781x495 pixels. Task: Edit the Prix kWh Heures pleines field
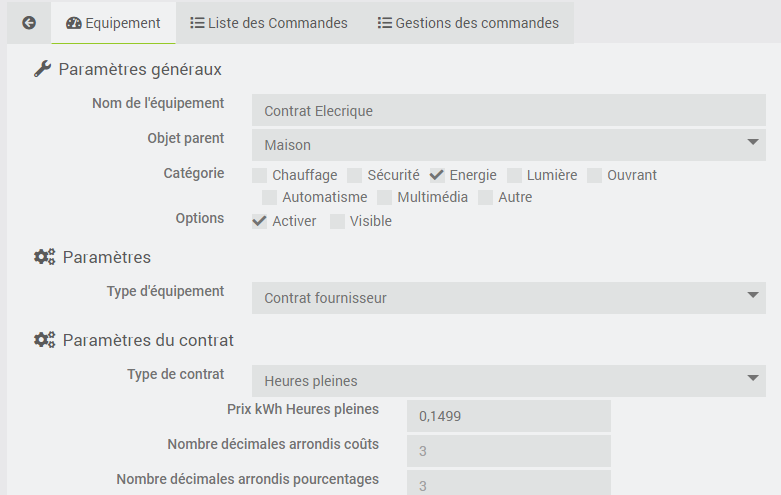point(508,416)
